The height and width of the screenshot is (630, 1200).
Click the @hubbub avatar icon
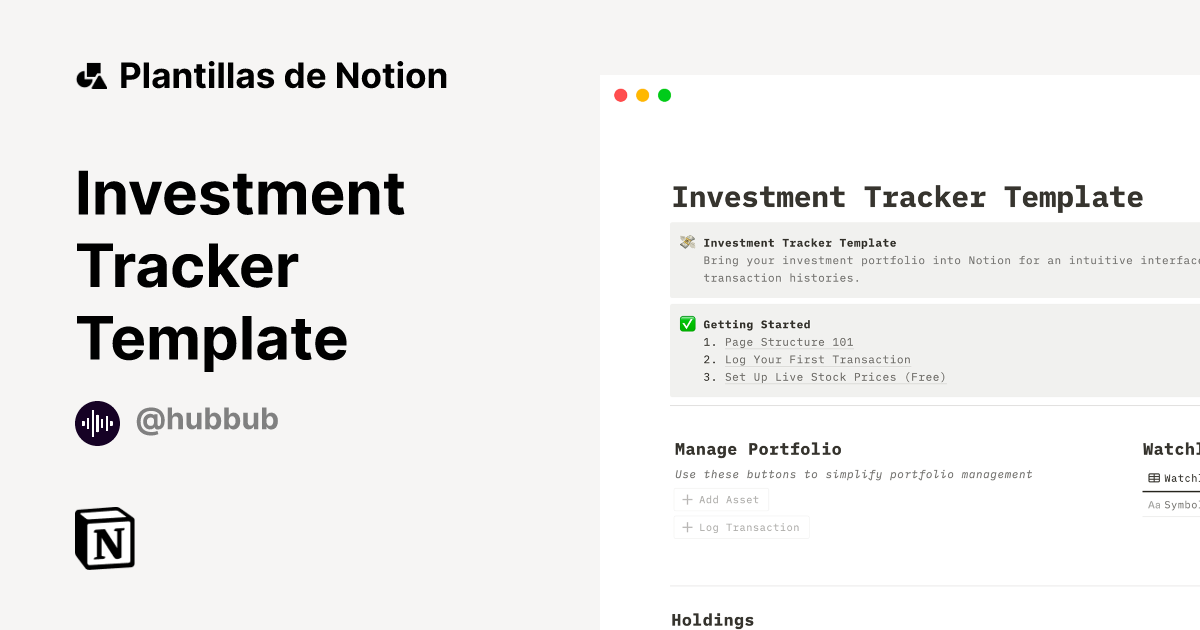tap(97, 421)
